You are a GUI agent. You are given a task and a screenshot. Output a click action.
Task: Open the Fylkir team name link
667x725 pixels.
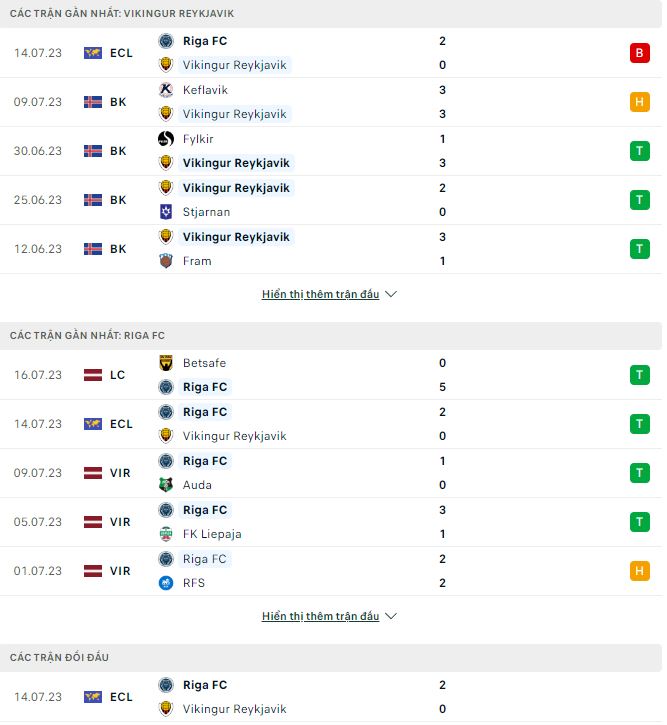pyautogui.click(x=198, y=139)
